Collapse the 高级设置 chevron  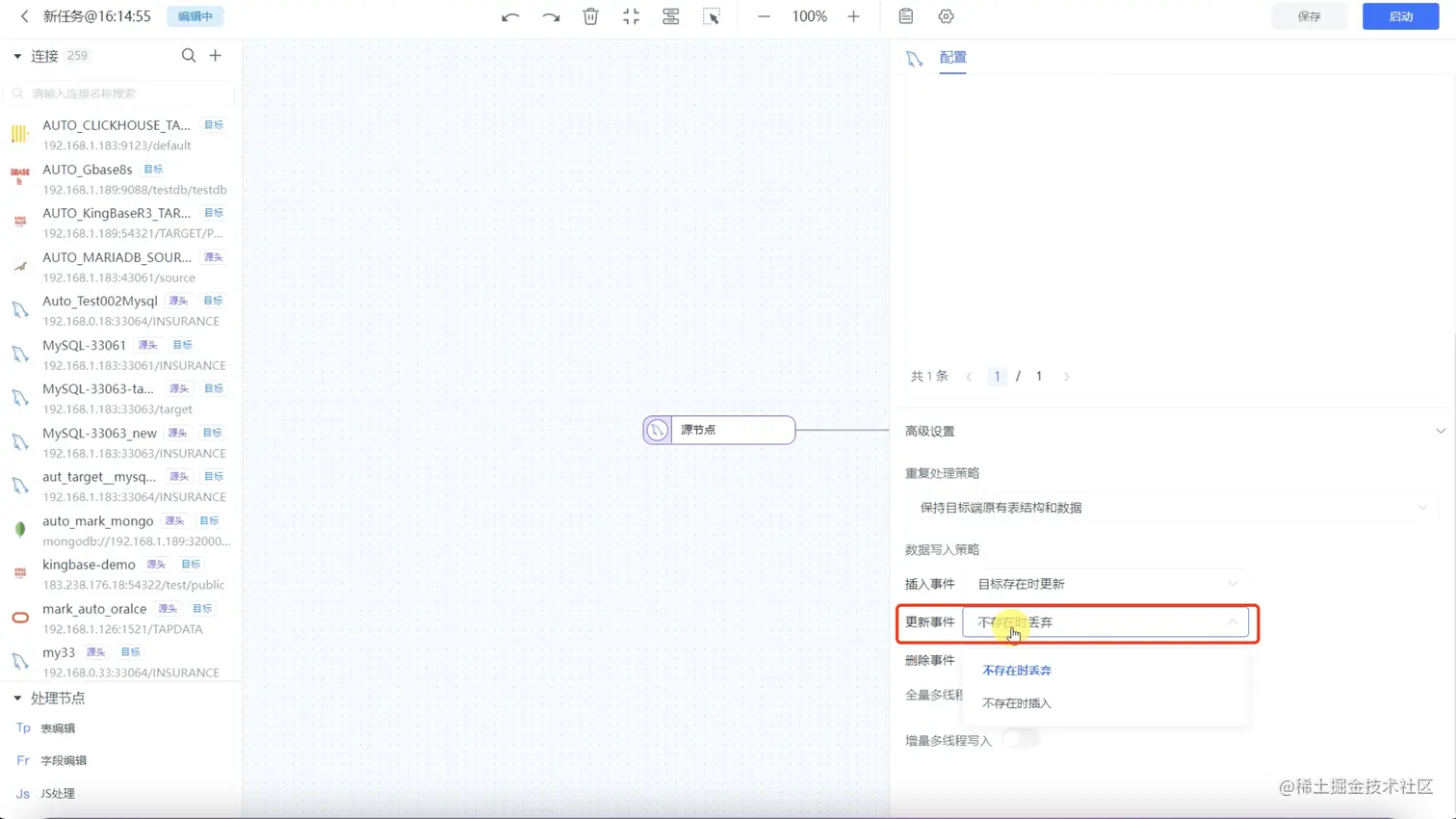click(x=1441, y=431)
